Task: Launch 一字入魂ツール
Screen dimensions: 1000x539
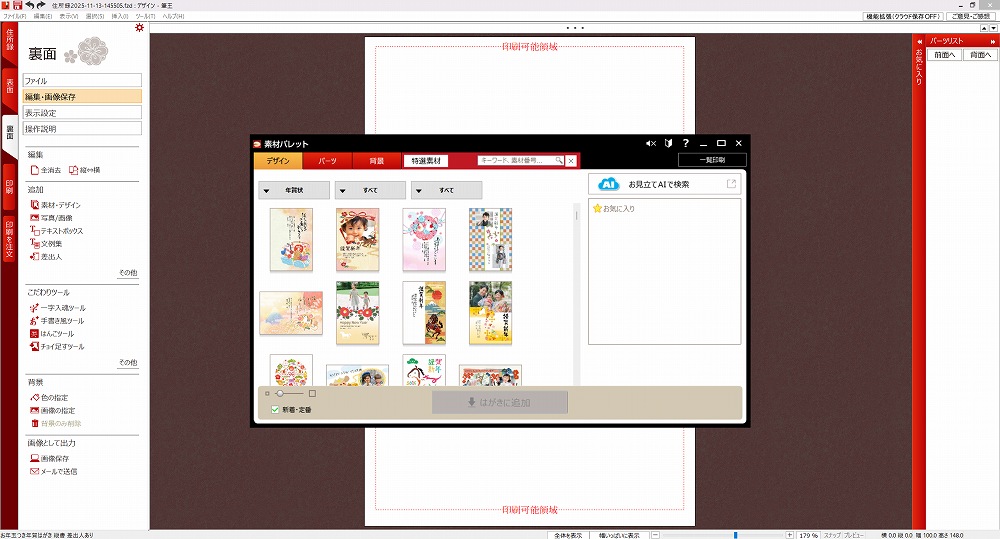Action: pyautogui.click(x=57, y=308)
